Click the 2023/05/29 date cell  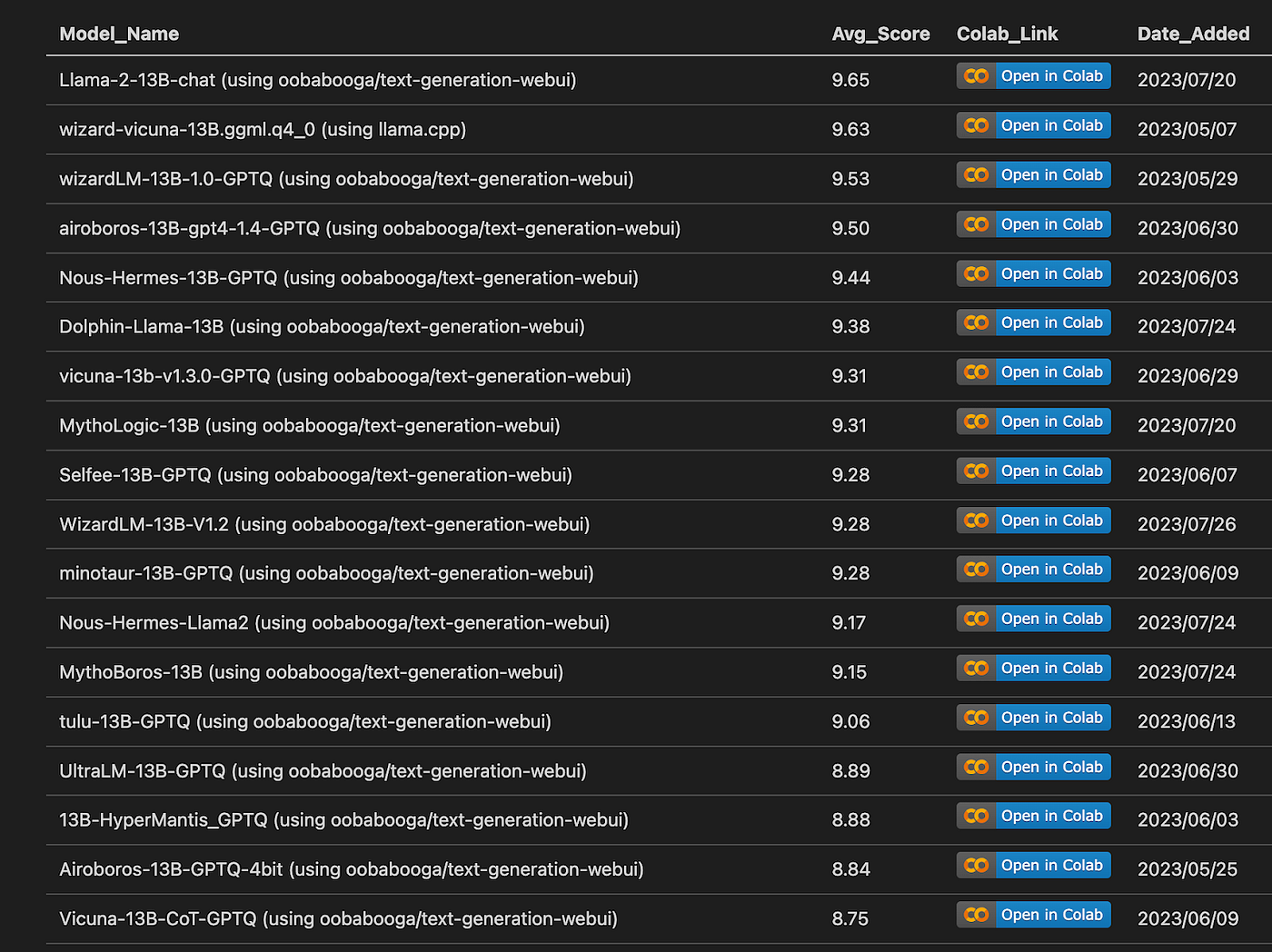pos(1188,179)
